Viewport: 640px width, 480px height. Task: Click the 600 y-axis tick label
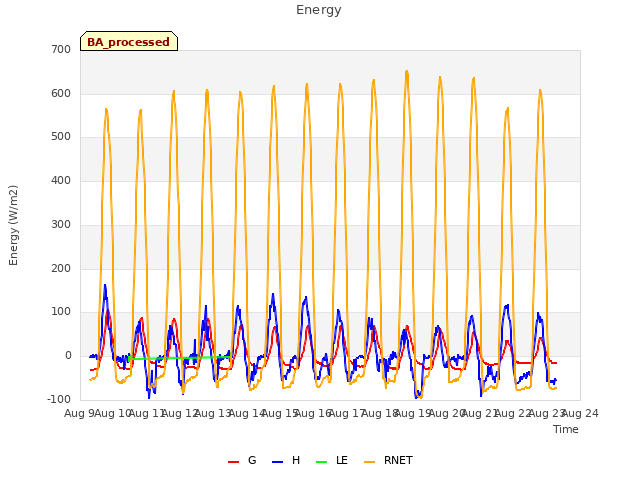pos(61,93)
